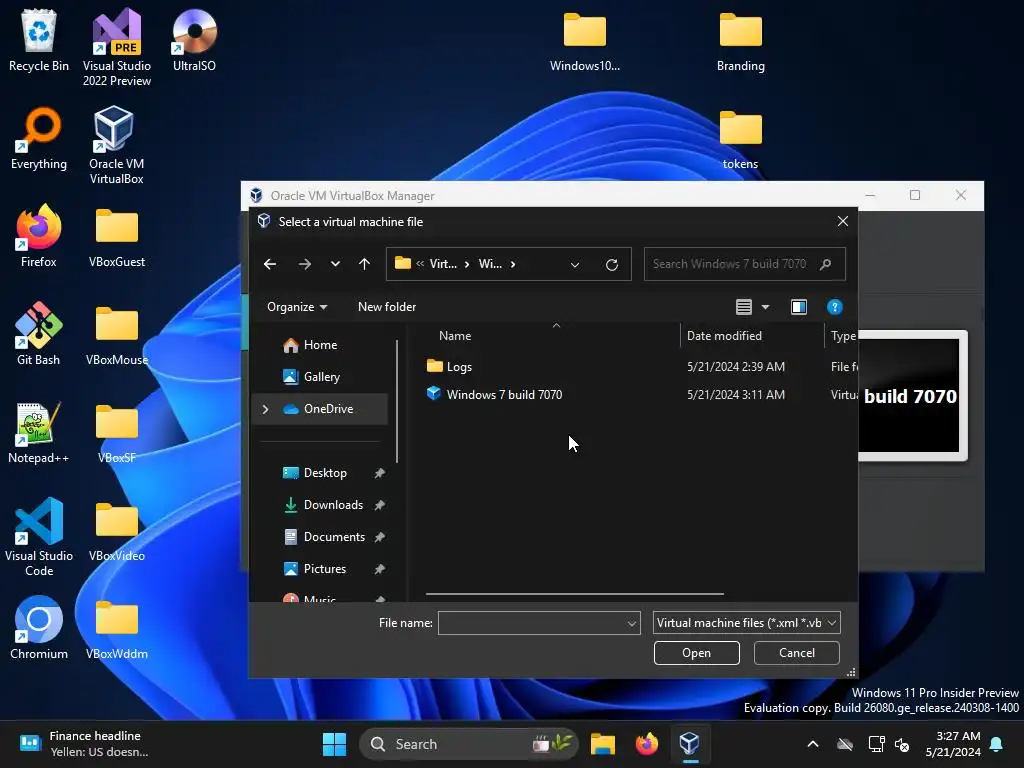
Task: Click the Open button
Action: click(x=696, y=653)
